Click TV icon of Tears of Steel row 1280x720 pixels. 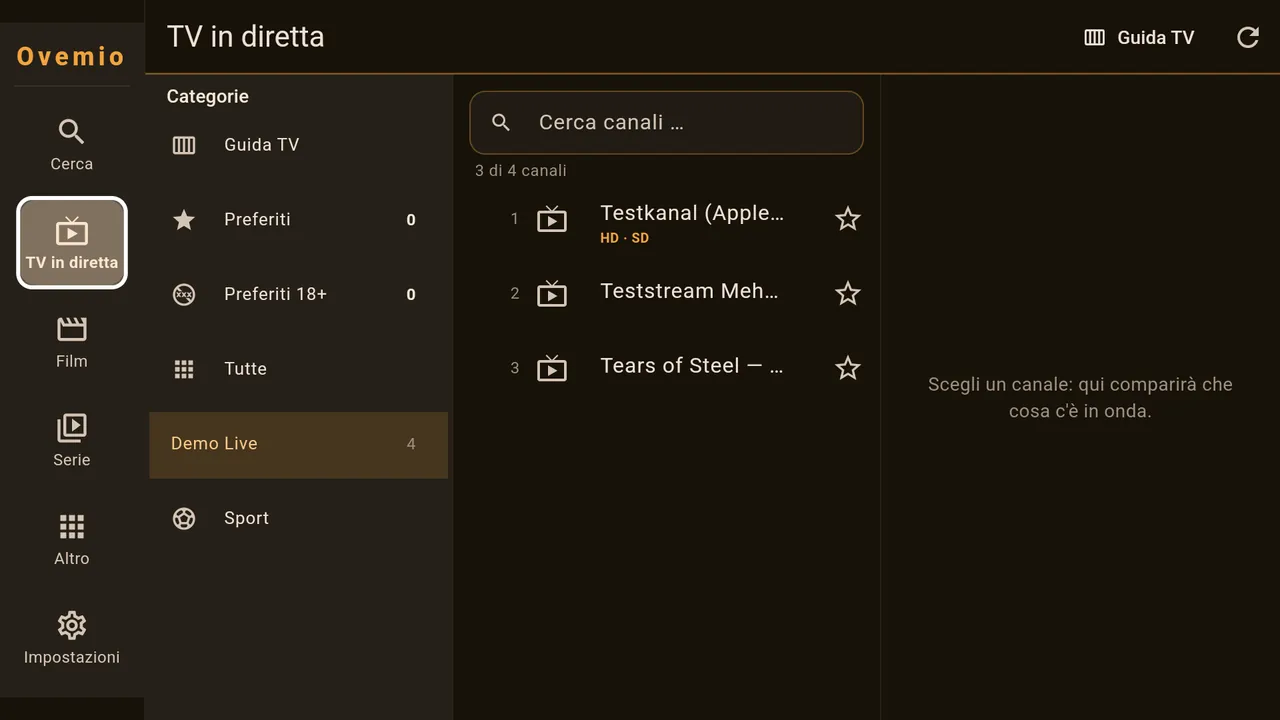coord(552,368)
